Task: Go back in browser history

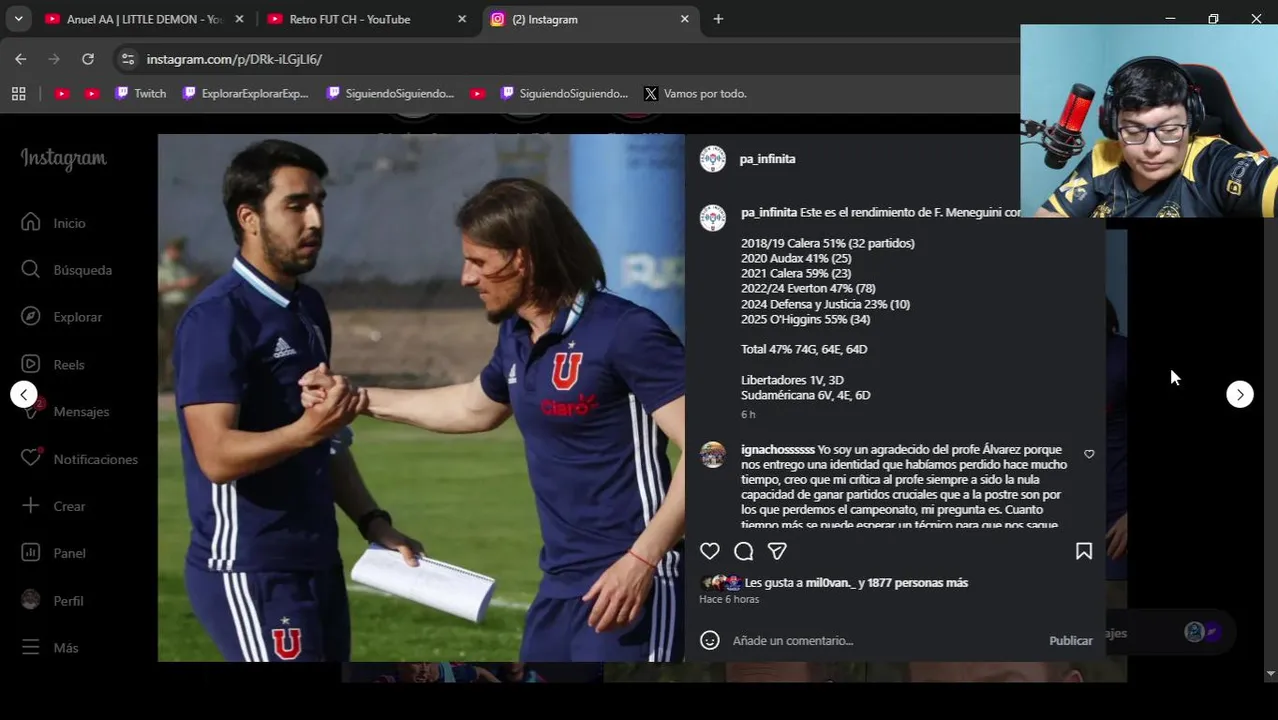Action: pos(21,59)
